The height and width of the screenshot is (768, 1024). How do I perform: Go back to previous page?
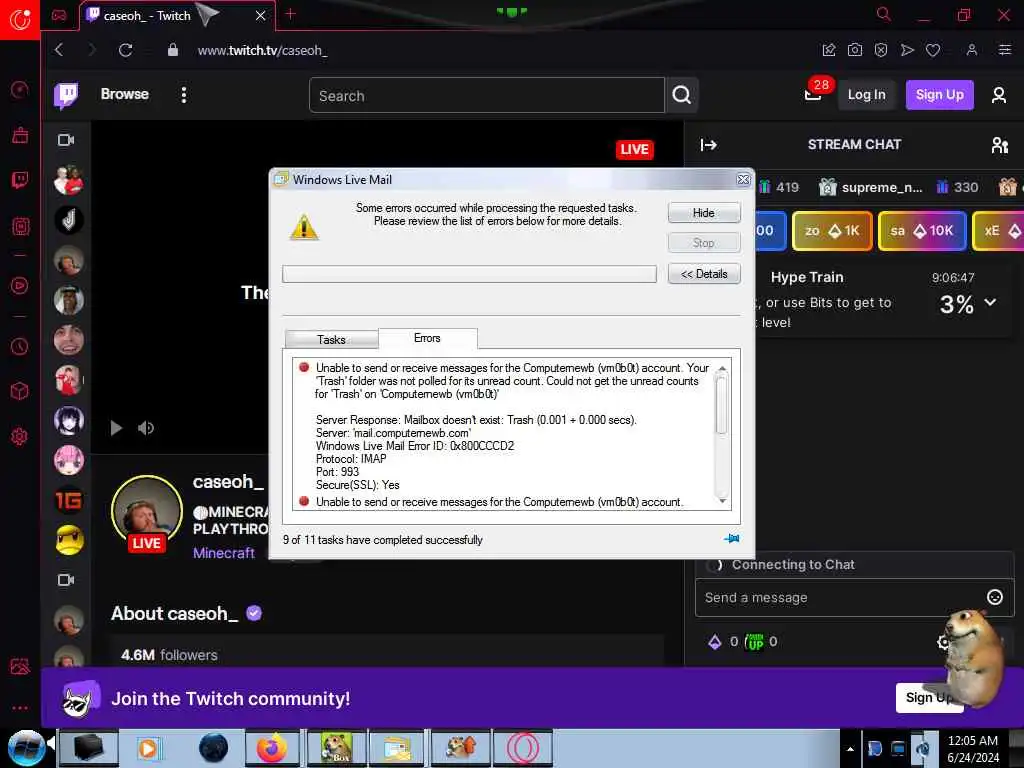coord(59,50)
